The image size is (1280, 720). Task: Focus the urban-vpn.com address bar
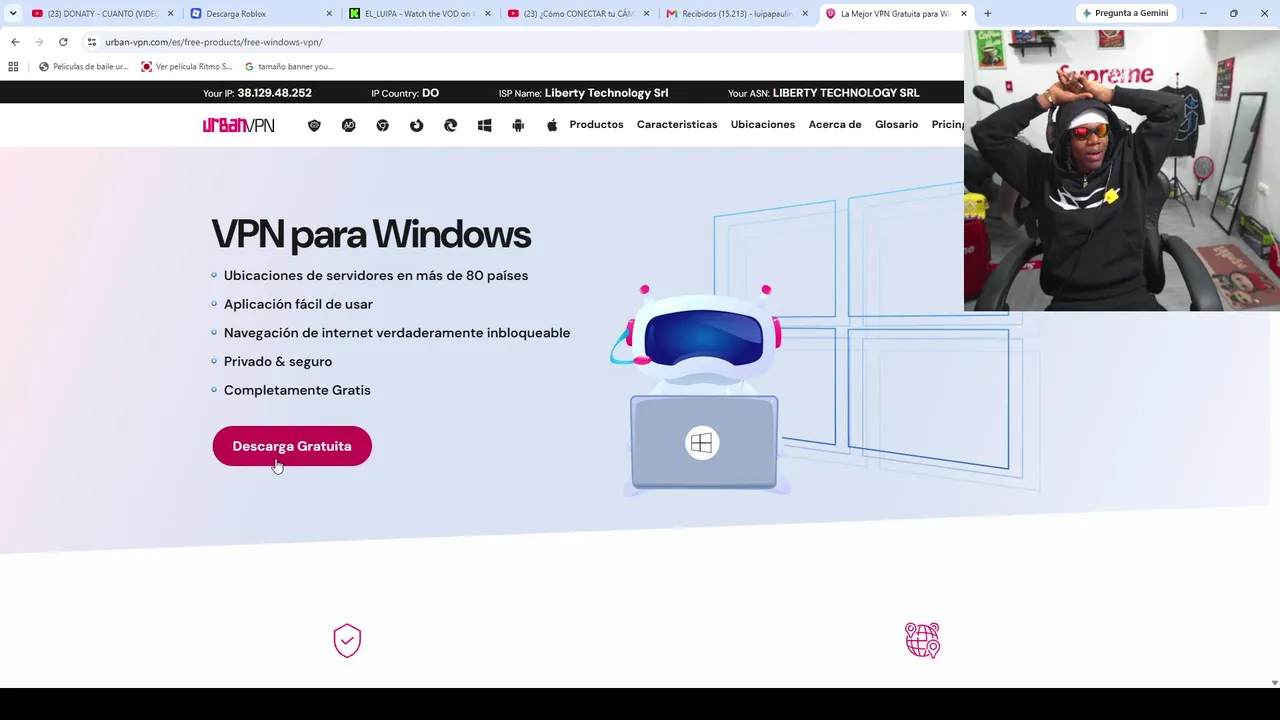click(x=520, y=42)
